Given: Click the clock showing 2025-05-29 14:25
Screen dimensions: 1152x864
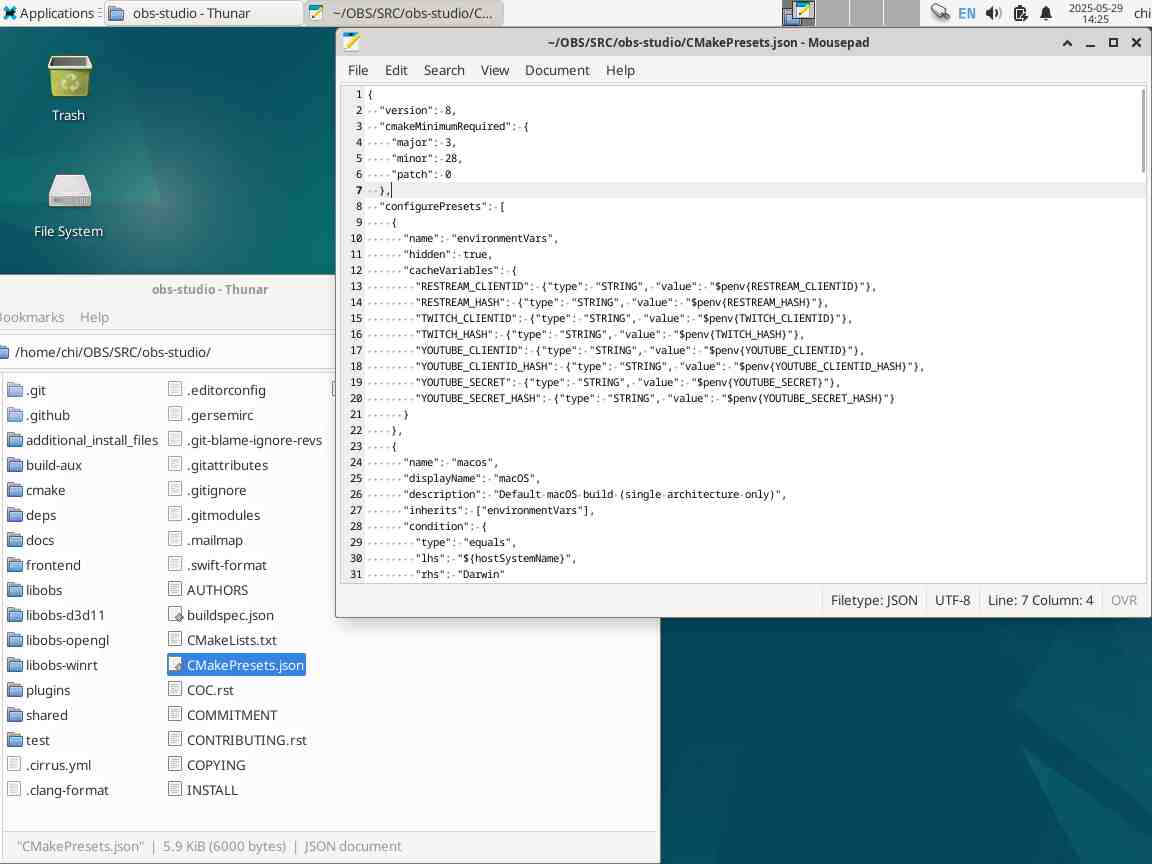Looking at the screenshot, I should (1095, 13).
